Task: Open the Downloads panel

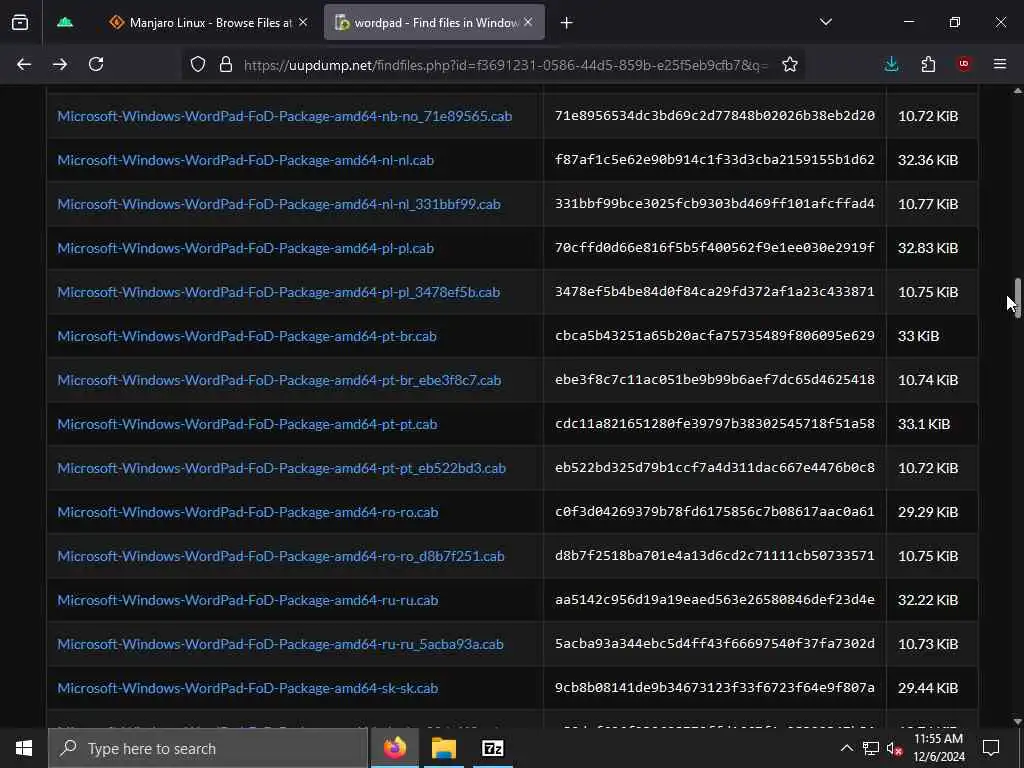Action: tap(891, 64)
